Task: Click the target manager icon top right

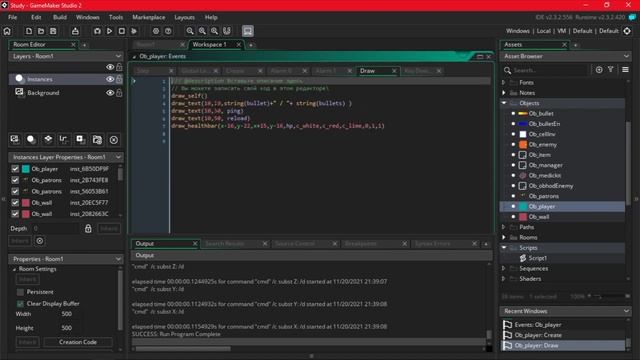Action: click(x=627, y=31)
